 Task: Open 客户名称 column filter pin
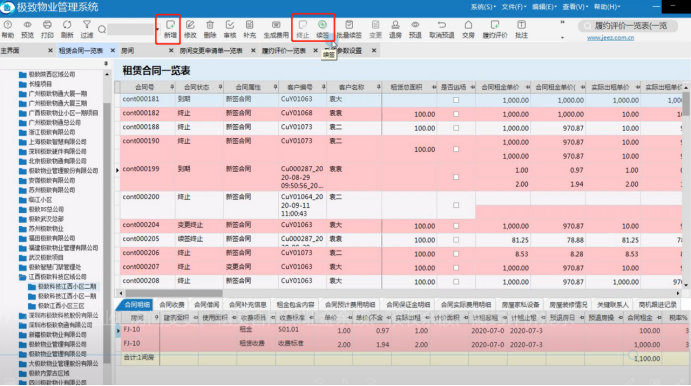click(x=379, y=87)
